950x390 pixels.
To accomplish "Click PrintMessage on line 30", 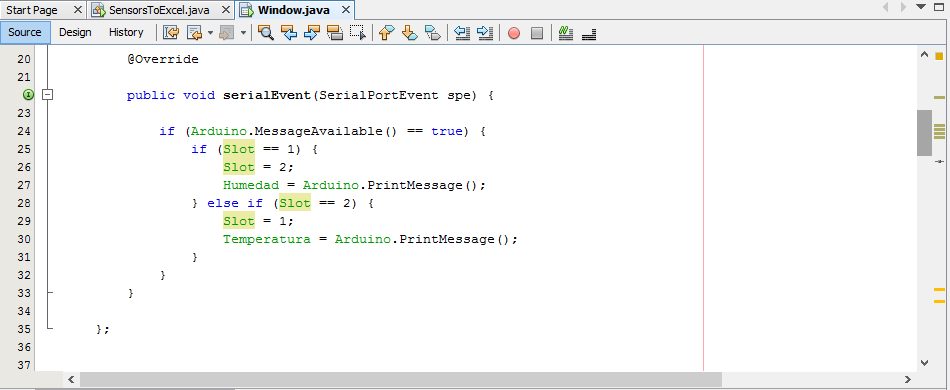I will click(447, 239).
